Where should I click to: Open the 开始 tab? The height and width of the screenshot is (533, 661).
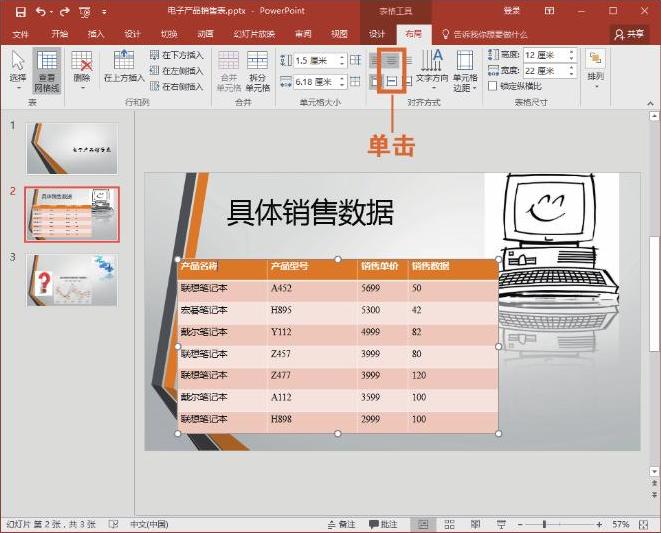(59, 34)
